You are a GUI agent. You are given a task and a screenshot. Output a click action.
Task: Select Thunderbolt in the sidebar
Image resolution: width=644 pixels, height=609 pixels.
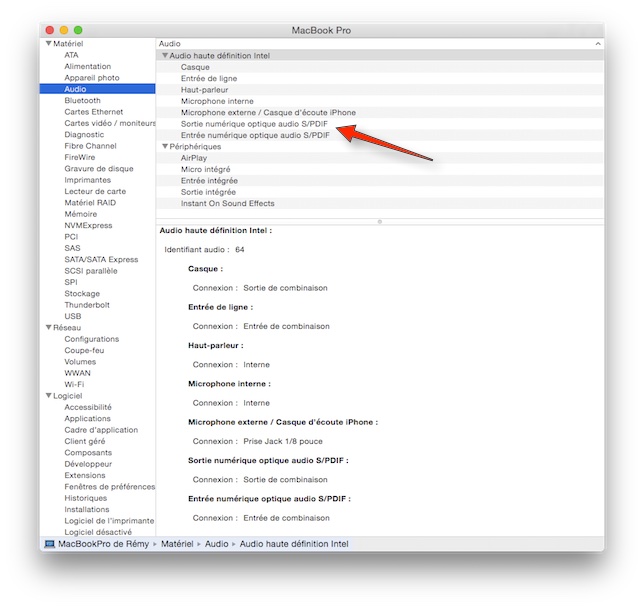(87, 305)
